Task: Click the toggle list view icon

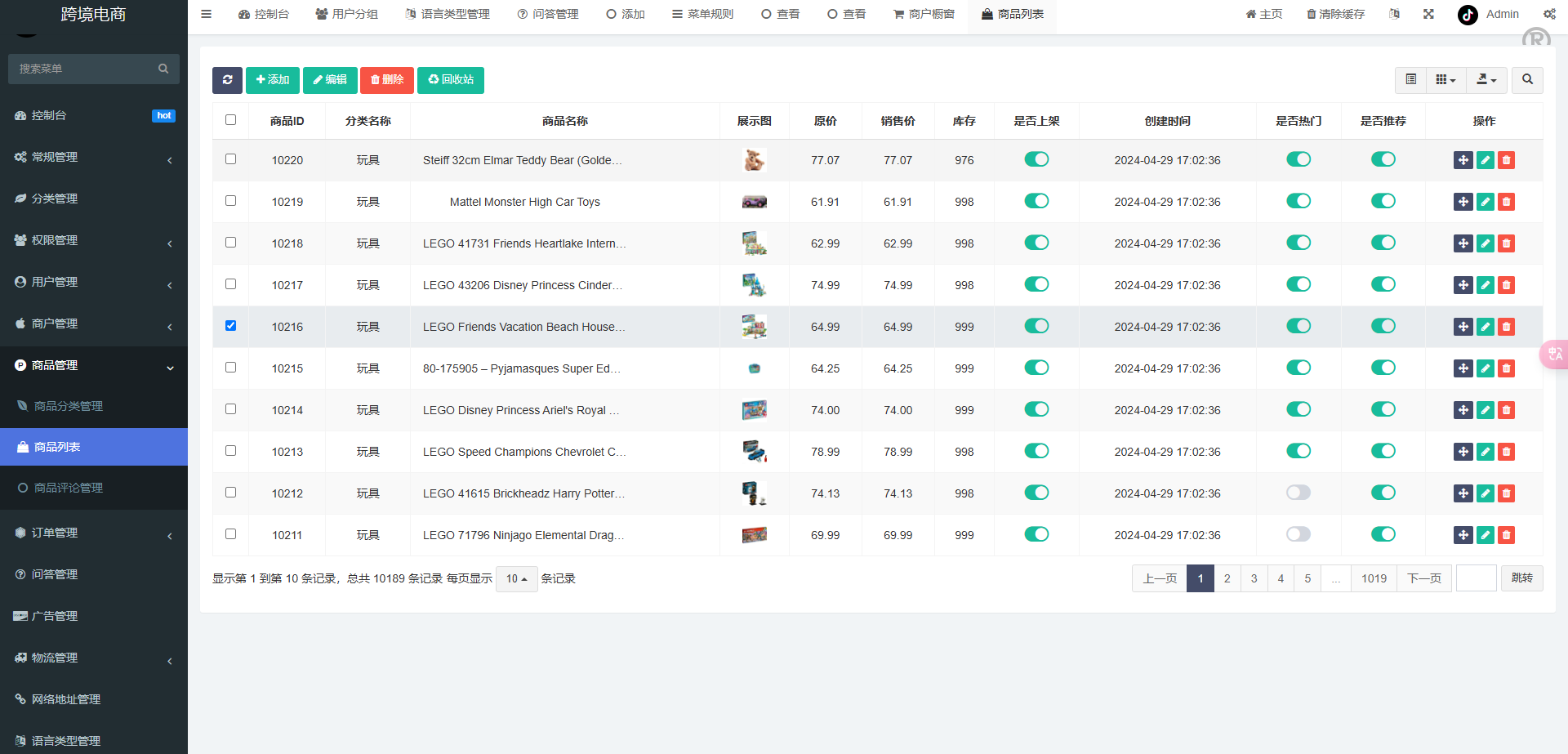Action: [x=1410, y=80]
